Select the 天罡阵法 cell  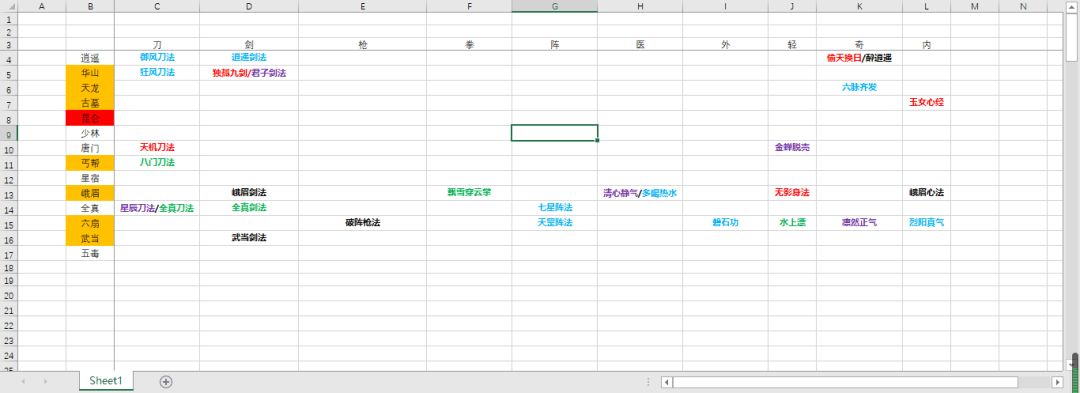tap(554, 222)
